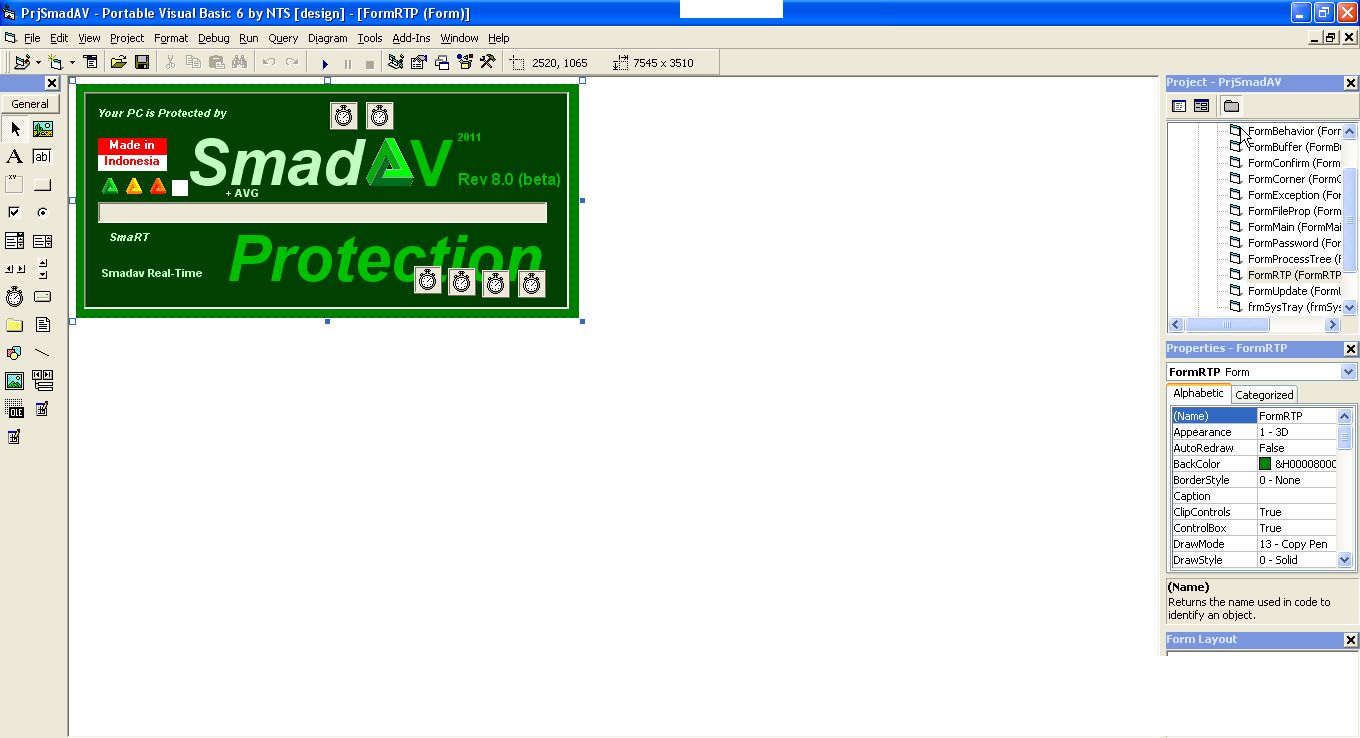Switch to the Alphabetic properties tab
This screenshot has width=1360, height=738.
(x=1198, y=394)
